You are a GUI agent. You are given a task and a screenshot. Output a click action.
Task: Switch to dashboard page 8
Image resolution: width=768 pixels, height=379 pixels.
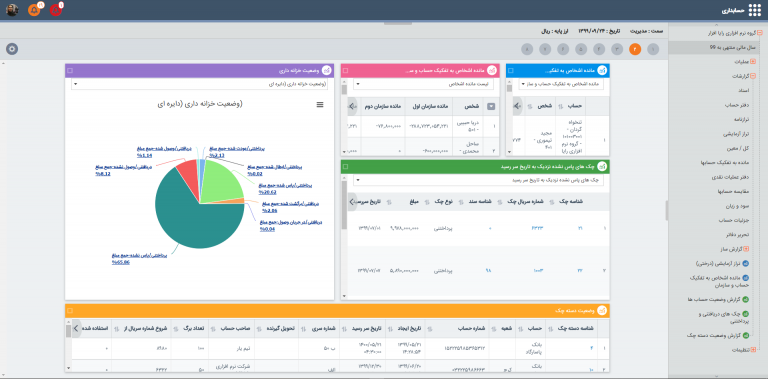point(527,49)
